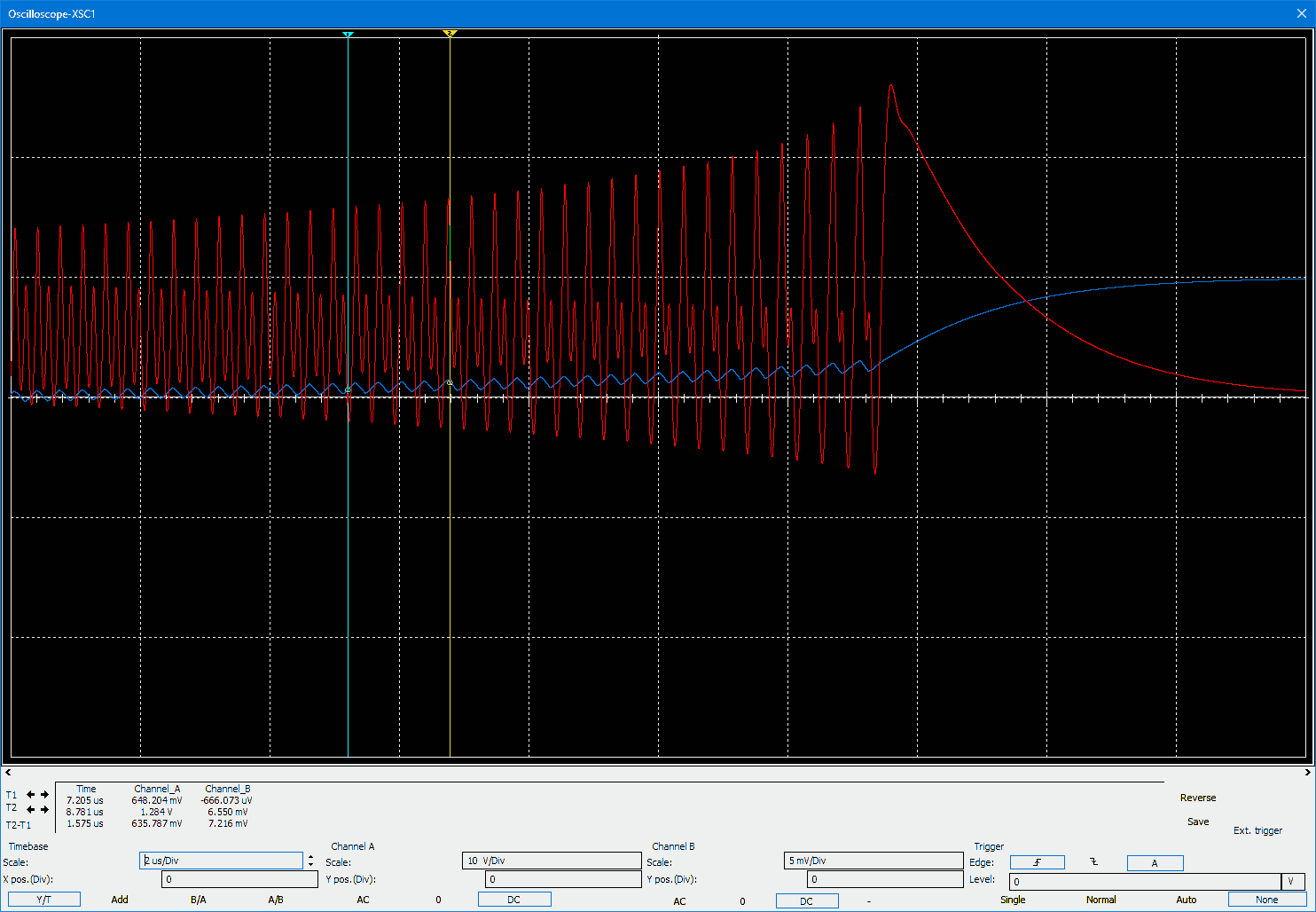The image size is (1316, 912).
Task: Select rising edge trigger icon
Action: (1037, 862)
